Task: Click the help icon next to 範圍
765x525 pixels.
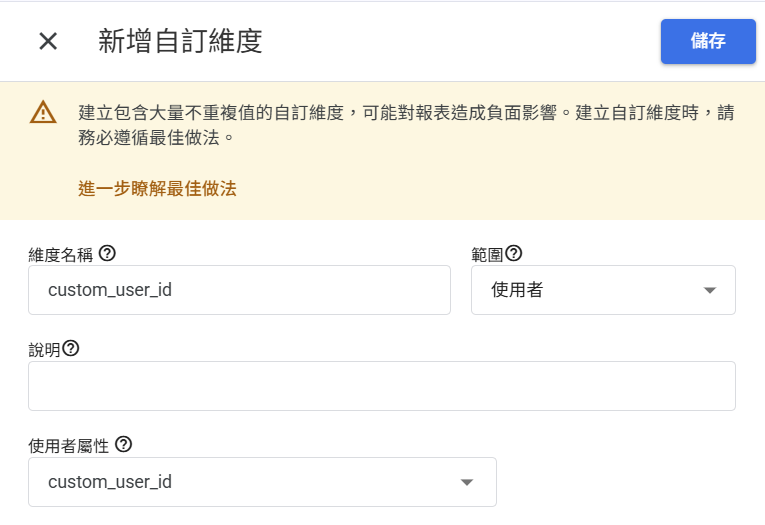Action: tap(514, 253)
